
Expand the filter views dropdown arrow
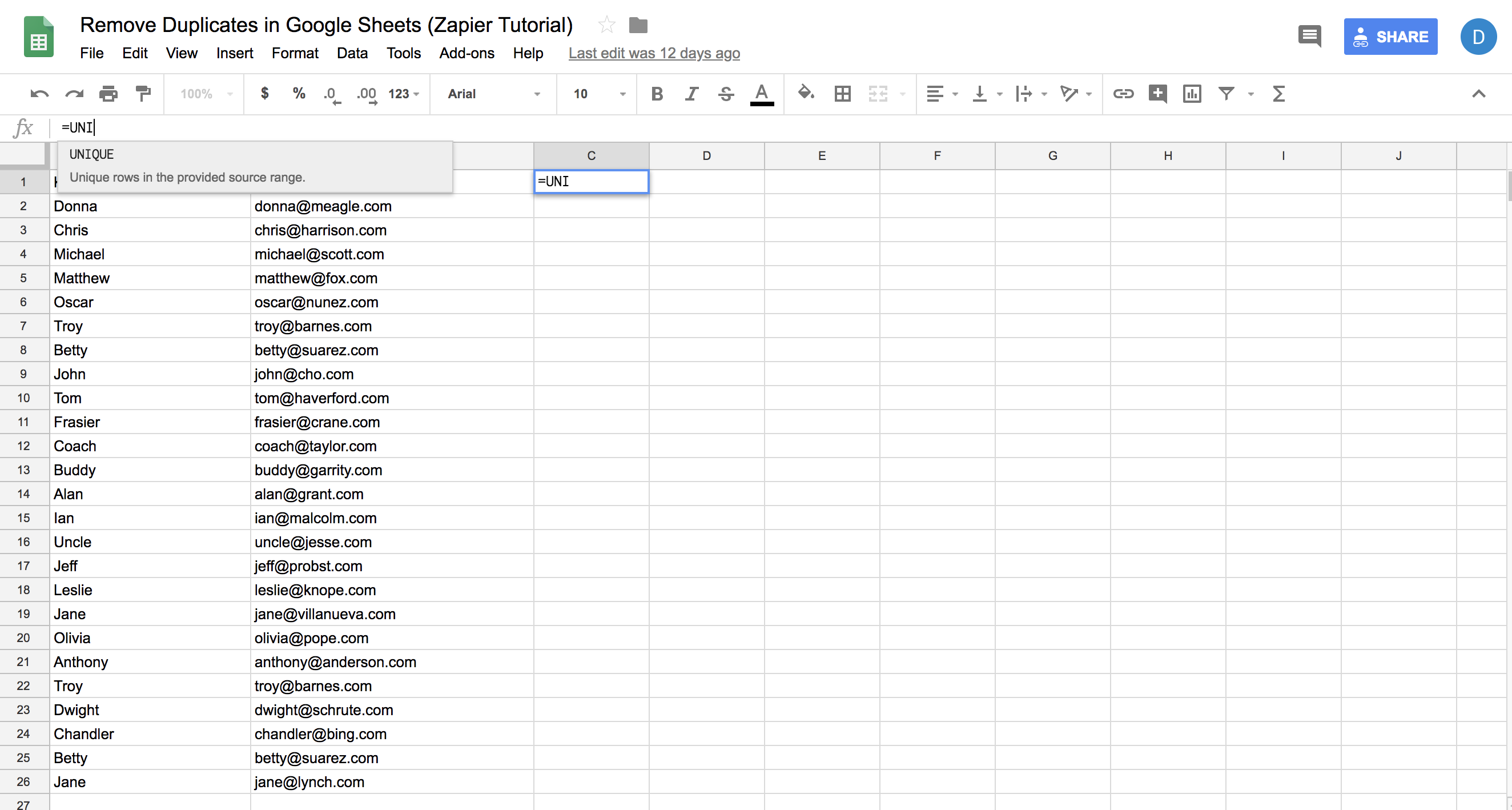1251,94
